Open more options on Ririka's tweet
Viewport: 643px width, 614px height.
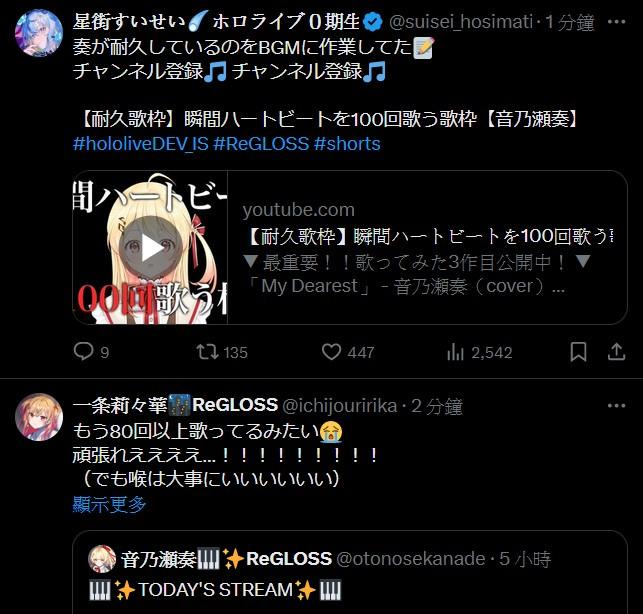click(616, 406)
